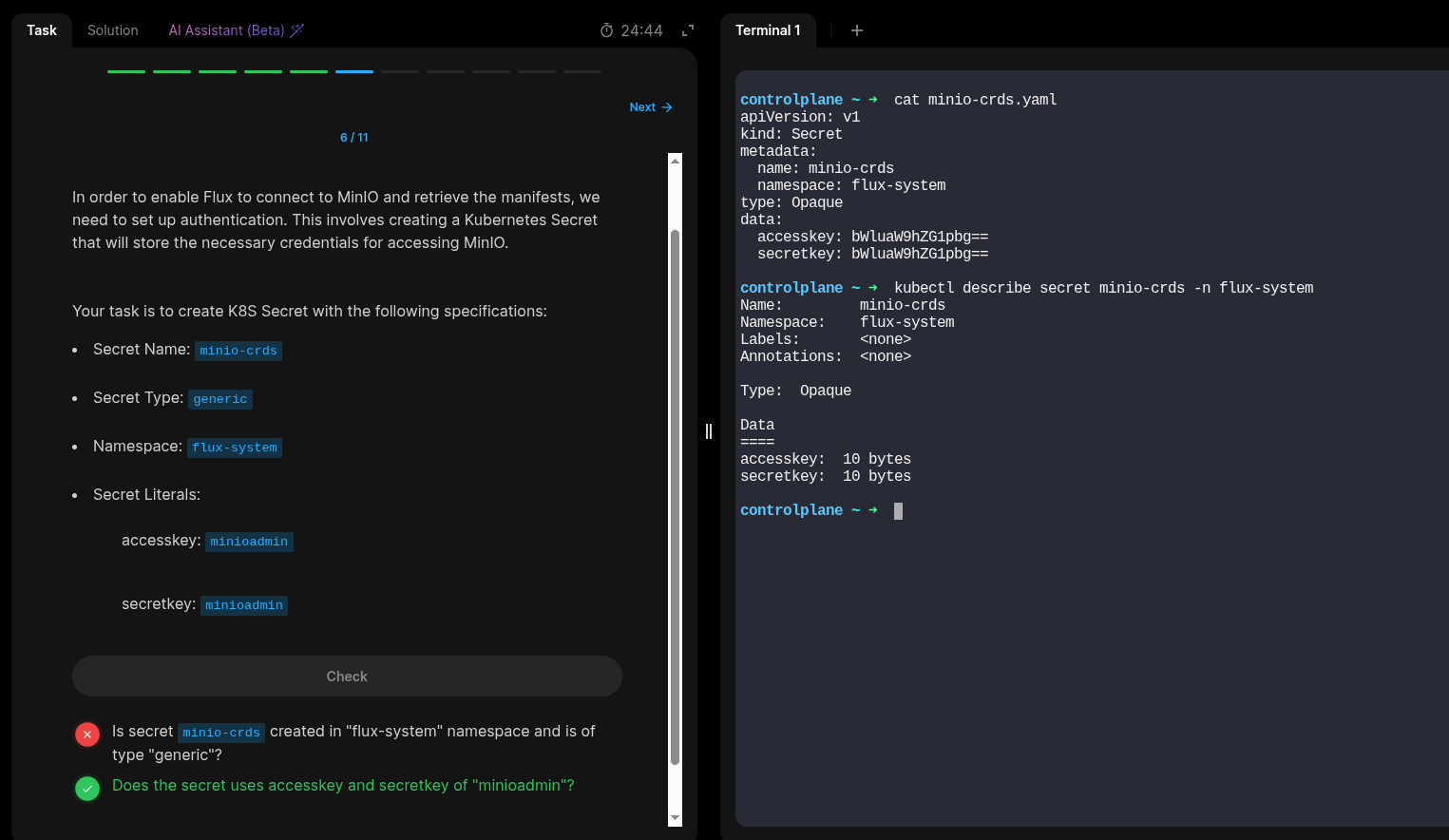Click the scroll up arrow in task panel
1449x840 pixels.
tap(675, 161)
